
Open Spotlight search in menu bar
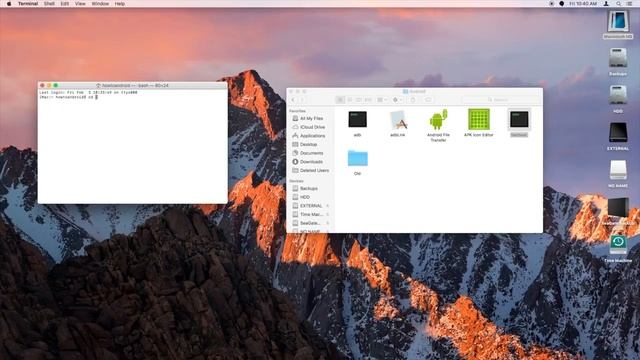[x=618, y=4]
